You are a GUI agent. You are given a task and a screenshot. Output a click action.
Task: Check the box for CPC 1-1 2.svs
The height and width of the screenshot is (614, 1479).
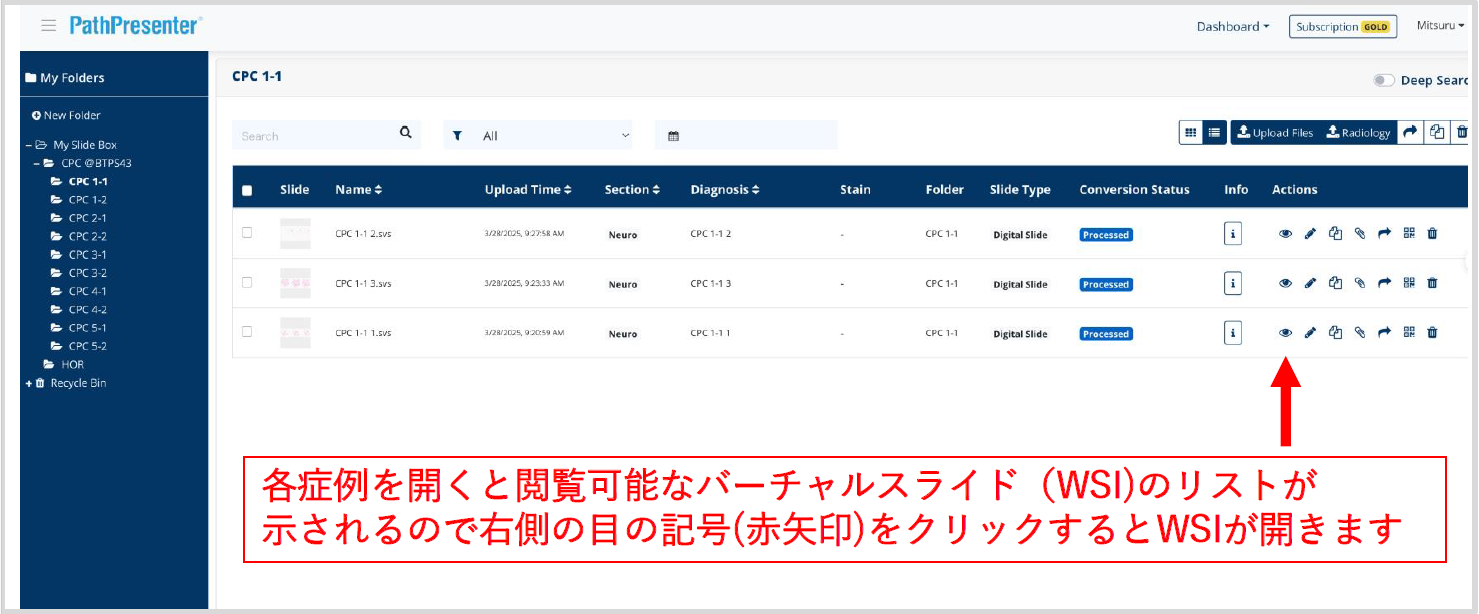point(247,233)
